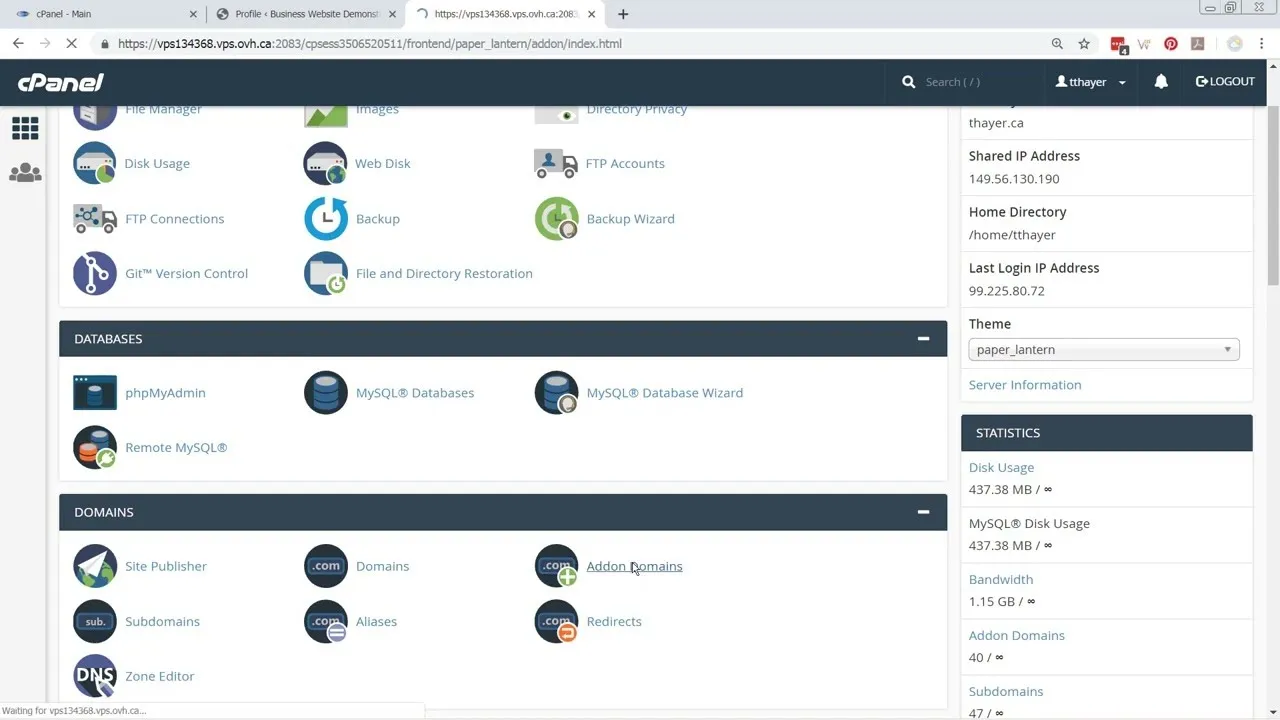This screenshot has width=1280, height=720.
Task: Click the sidebar home grid icon
Action: (x=25, y=128)
